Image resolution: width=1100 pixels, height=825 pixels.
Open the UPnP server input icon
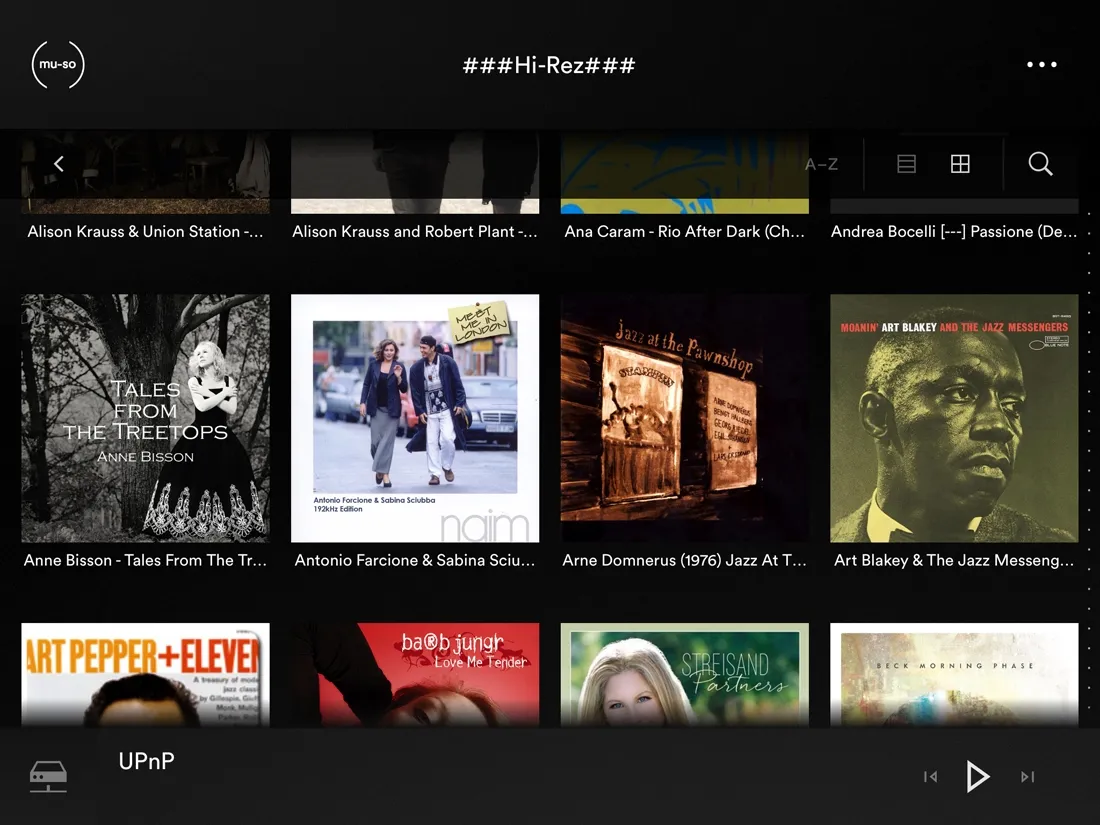[48, 777]
